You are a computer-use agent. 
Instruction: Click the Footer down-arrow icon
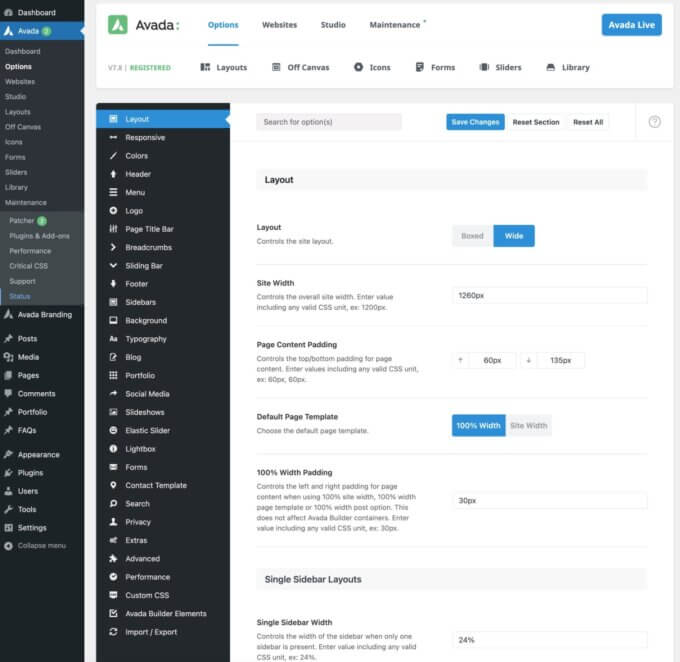[113, 284]
